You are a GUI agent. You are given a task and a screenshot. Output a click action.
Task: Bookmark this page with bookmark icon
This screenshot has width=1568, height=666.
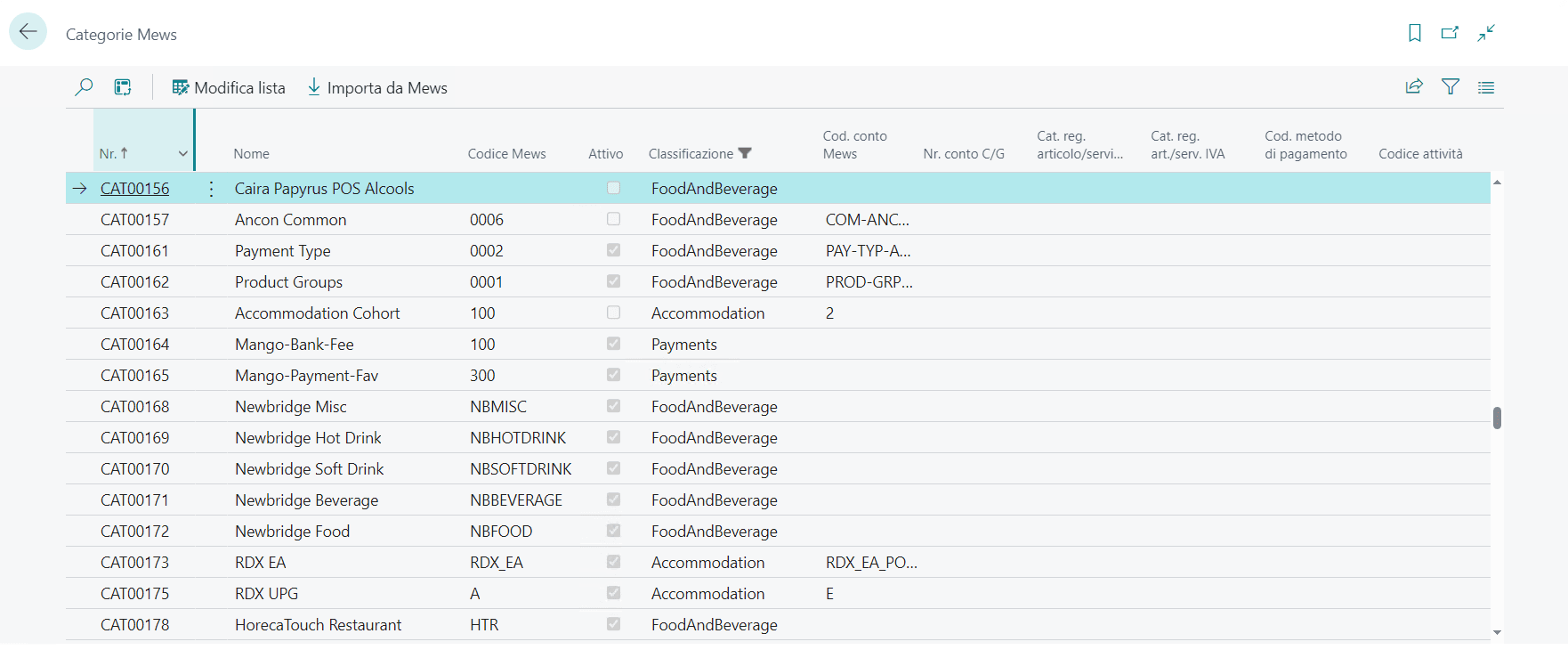[1414, 33]
